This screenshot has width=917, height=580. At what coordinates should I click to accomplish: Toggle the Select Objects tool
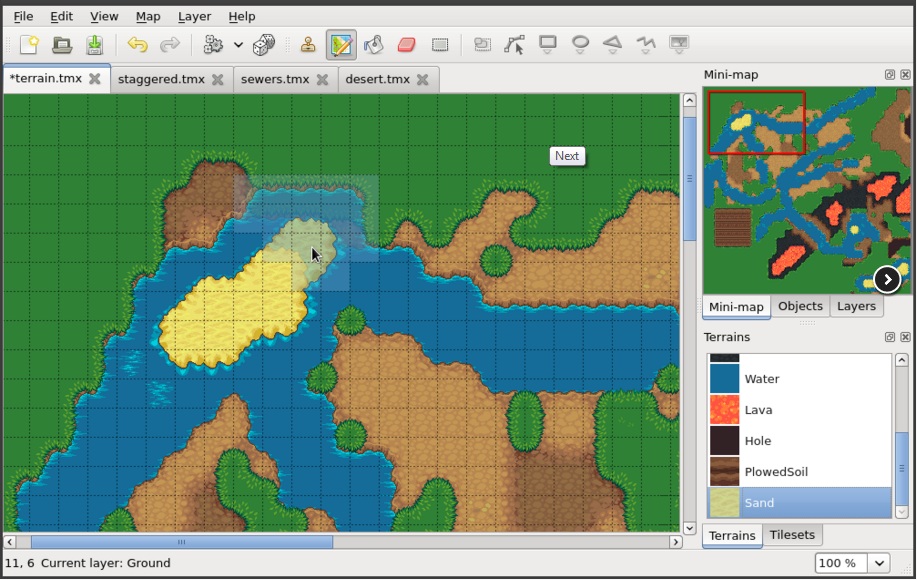482,44
